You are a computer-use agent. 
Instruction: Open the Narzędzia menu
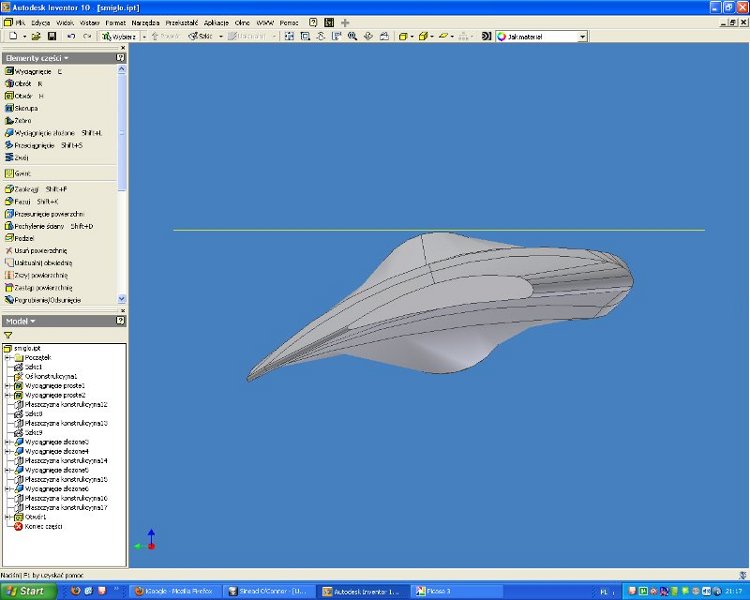[145, 22]
